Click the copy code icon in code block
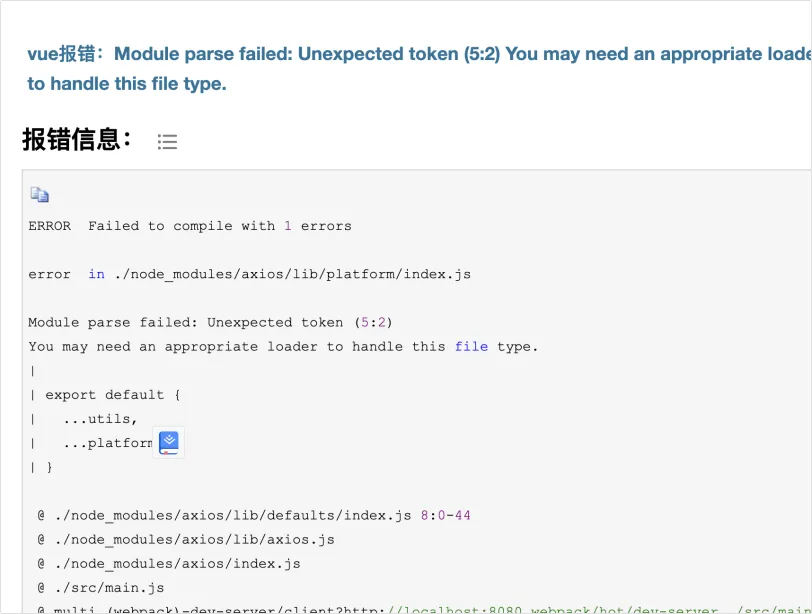Viewport: 812px width, 614px height. 40,195
